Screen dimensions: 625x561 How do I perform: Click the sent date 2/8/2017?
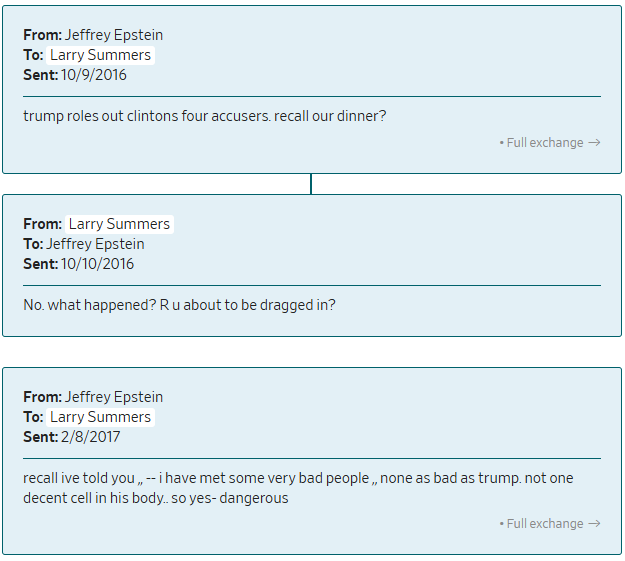pyautogui.click(x=90, y=437)
